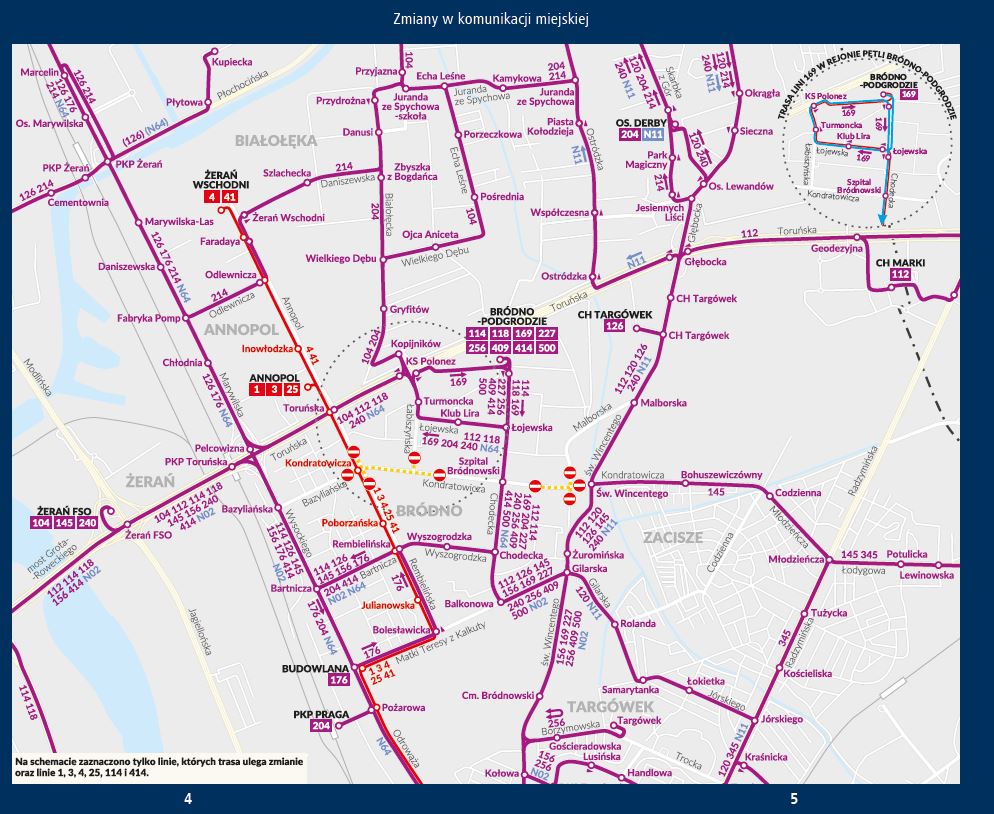Click the page title Zmiany w komunikacji miejskiej
This screenshot has width=994, height=814.
497,19
